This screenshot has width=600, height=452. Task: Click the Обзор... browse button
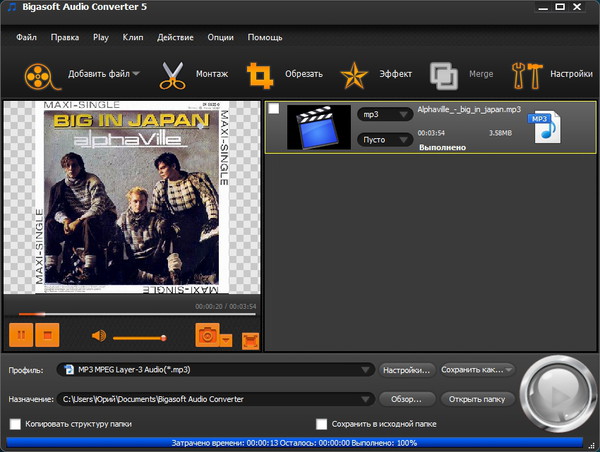click(x=406, y=399)
